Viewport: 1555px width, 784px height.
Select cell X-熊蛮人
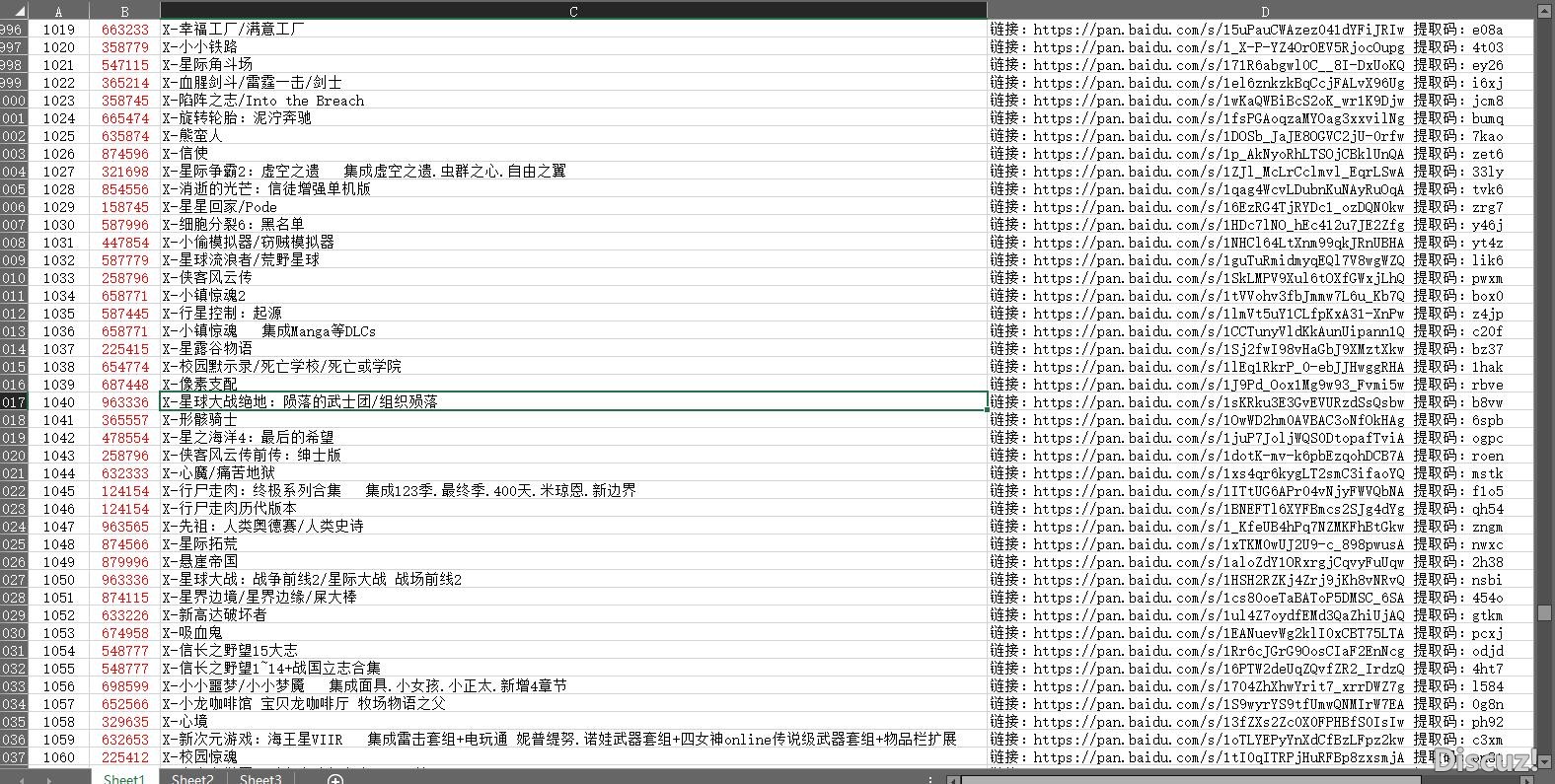(x=573, y=136)
